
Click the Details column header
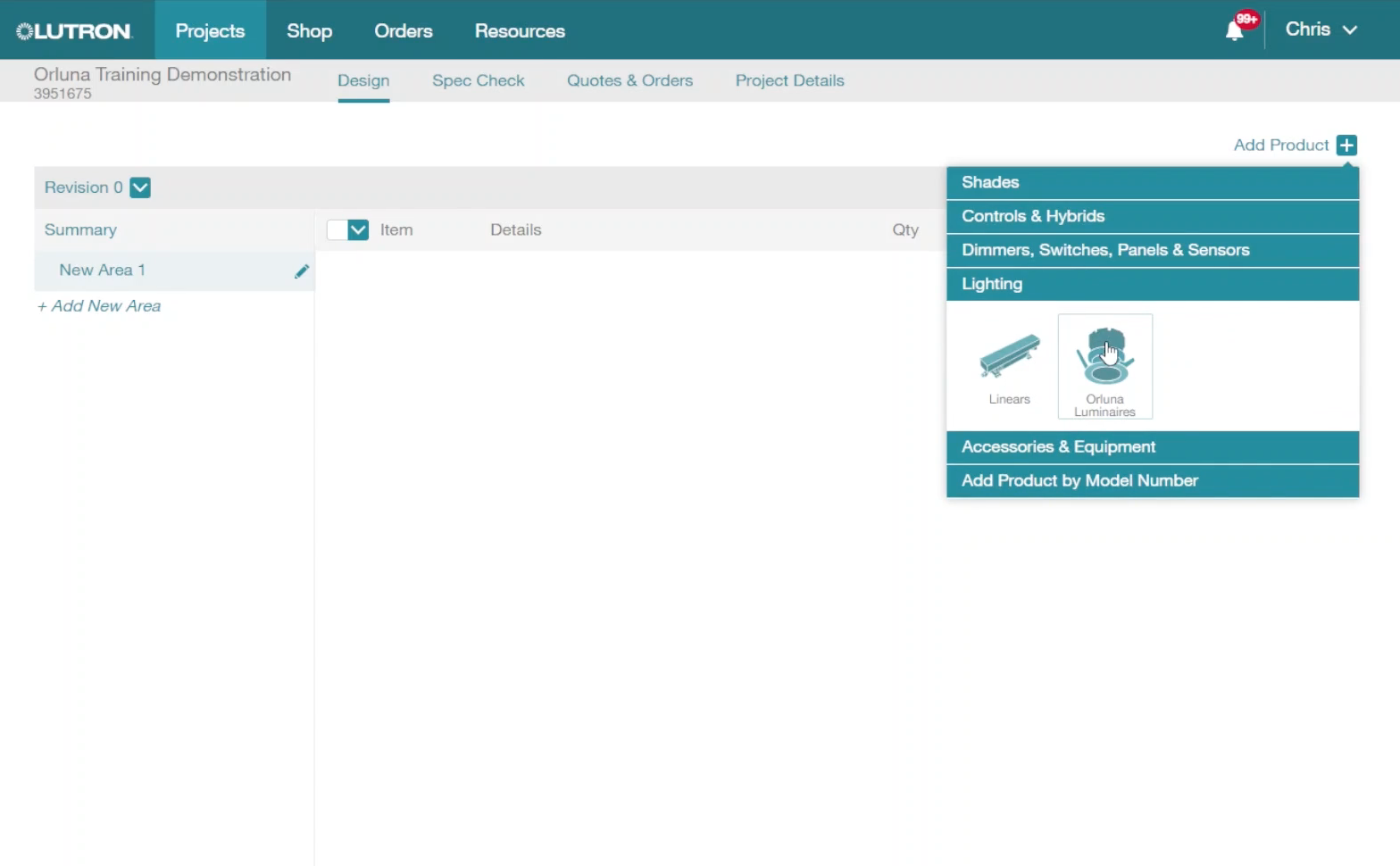pos(515,229)
